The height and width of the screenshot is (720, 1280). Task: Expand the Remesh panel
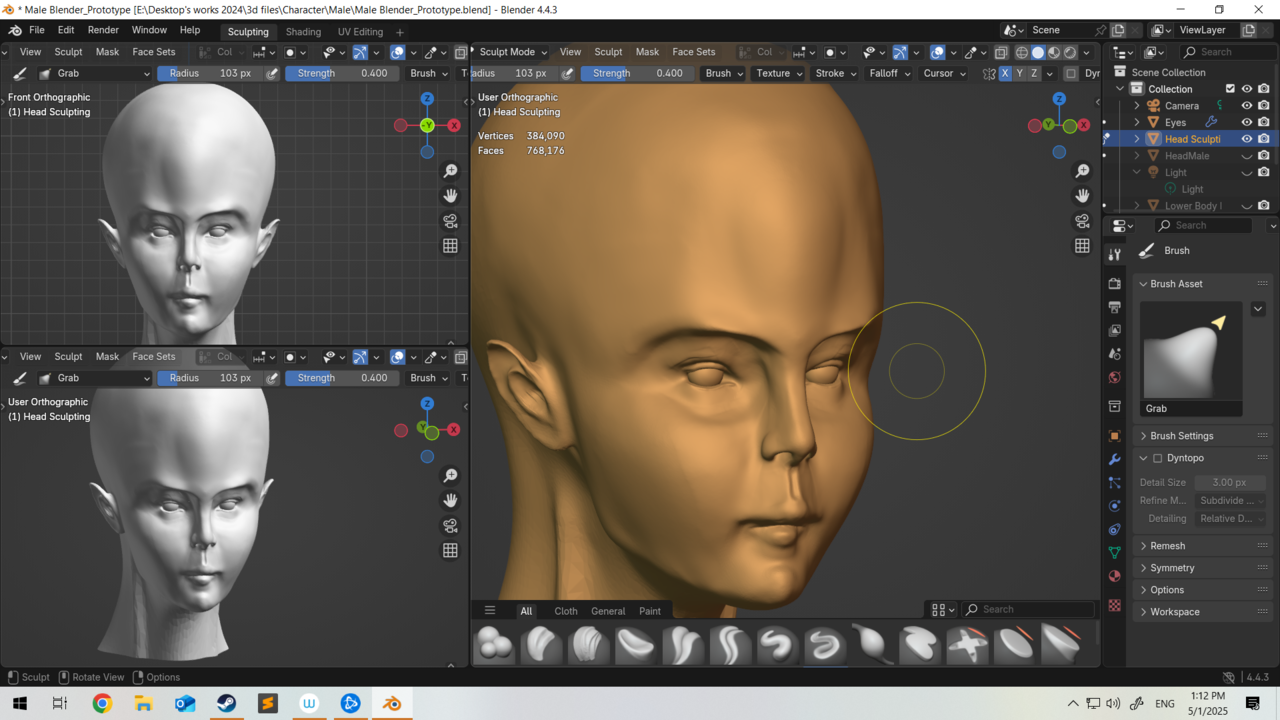[1167, 546]
